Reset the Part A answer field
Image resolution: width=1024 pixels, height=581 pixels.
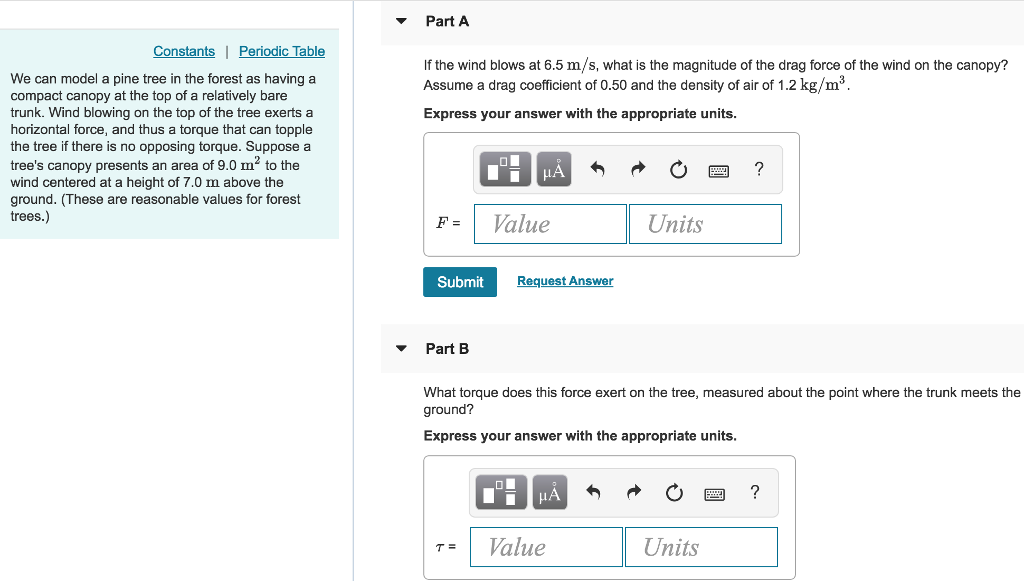coord(678,169)
